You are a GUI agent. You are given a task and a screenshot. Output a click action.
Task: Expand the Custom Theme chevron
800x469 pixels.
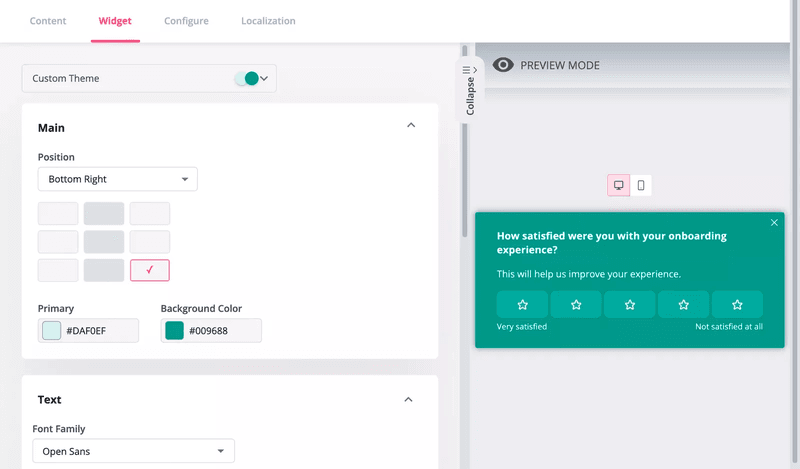pyautogui.click(x=264, y=79)
